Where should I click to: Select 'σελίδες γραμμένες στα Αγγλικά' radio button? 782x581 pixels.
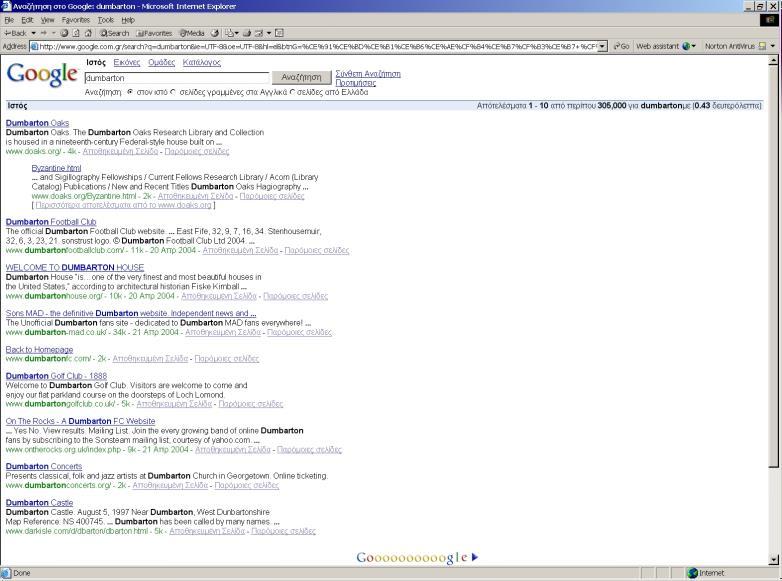(x=174, y=92)
